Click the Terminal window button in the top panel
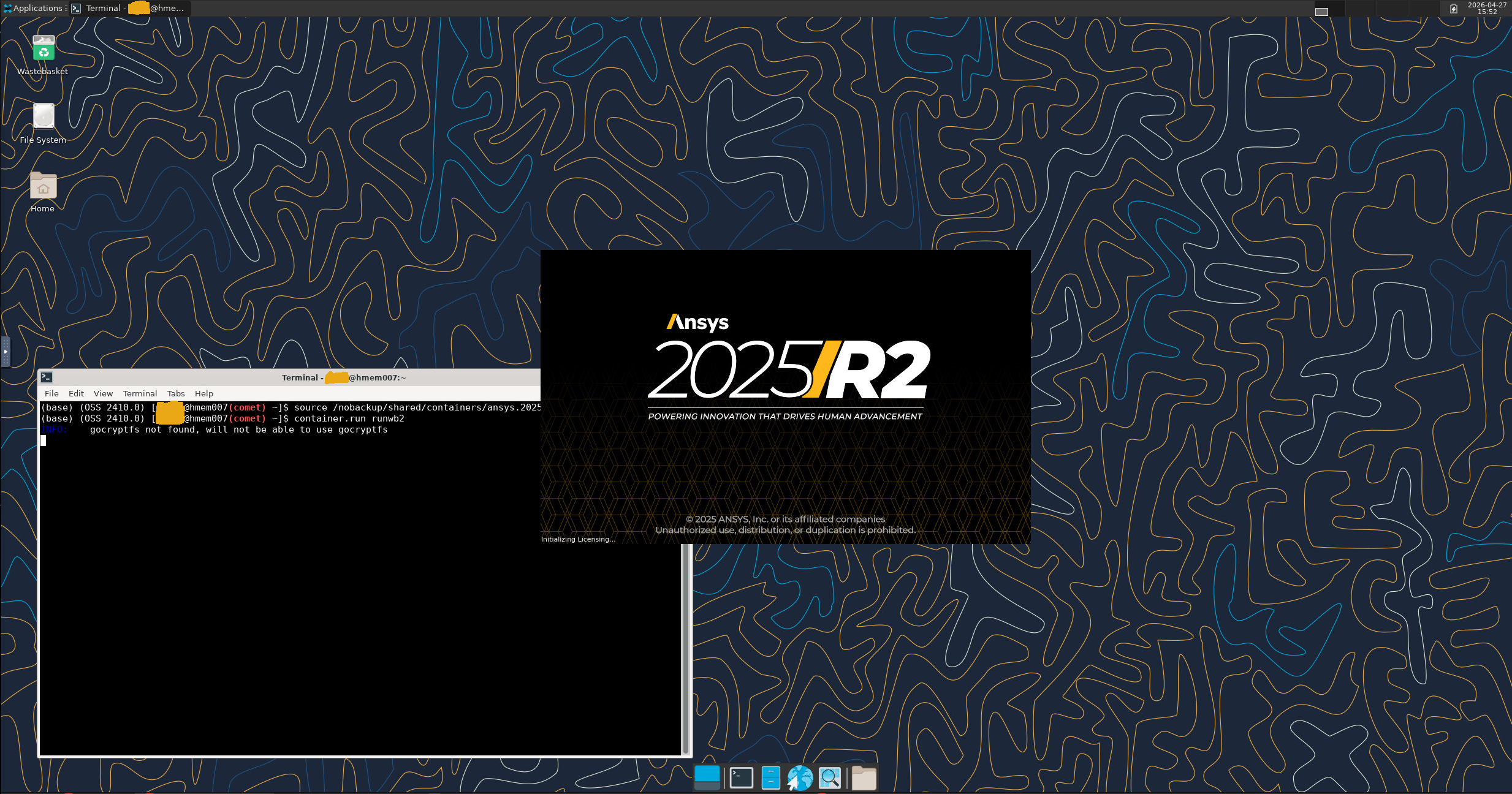This screenshot has width=1512, height=794. coord(130,8)
